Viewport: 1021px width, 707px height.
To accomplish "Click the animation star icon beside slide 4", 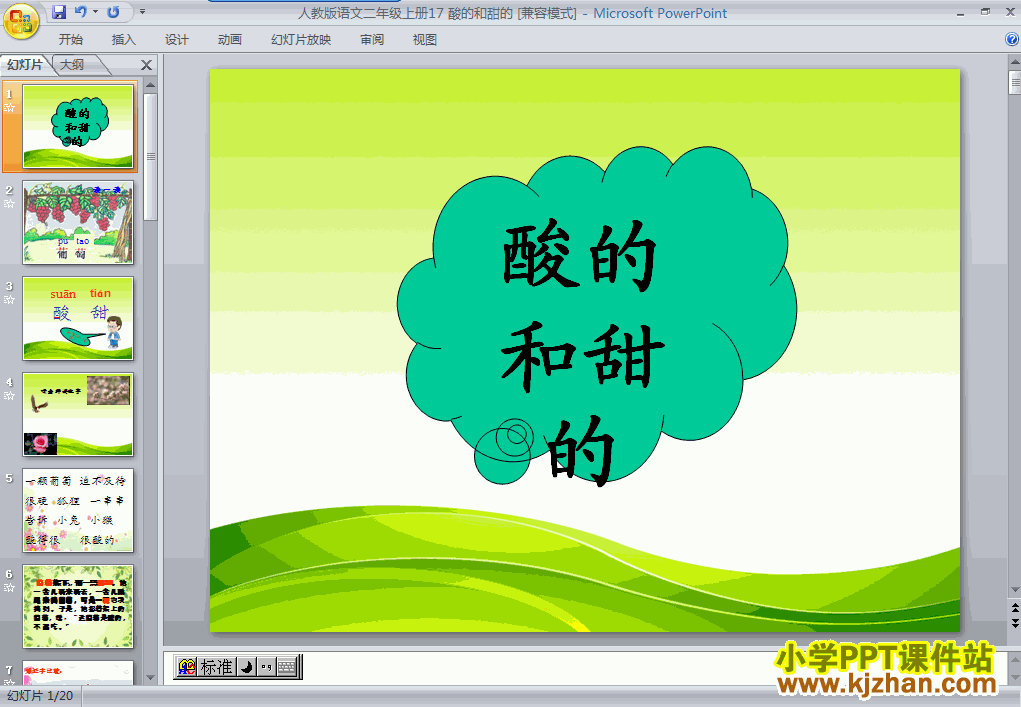I will [9, 396].
